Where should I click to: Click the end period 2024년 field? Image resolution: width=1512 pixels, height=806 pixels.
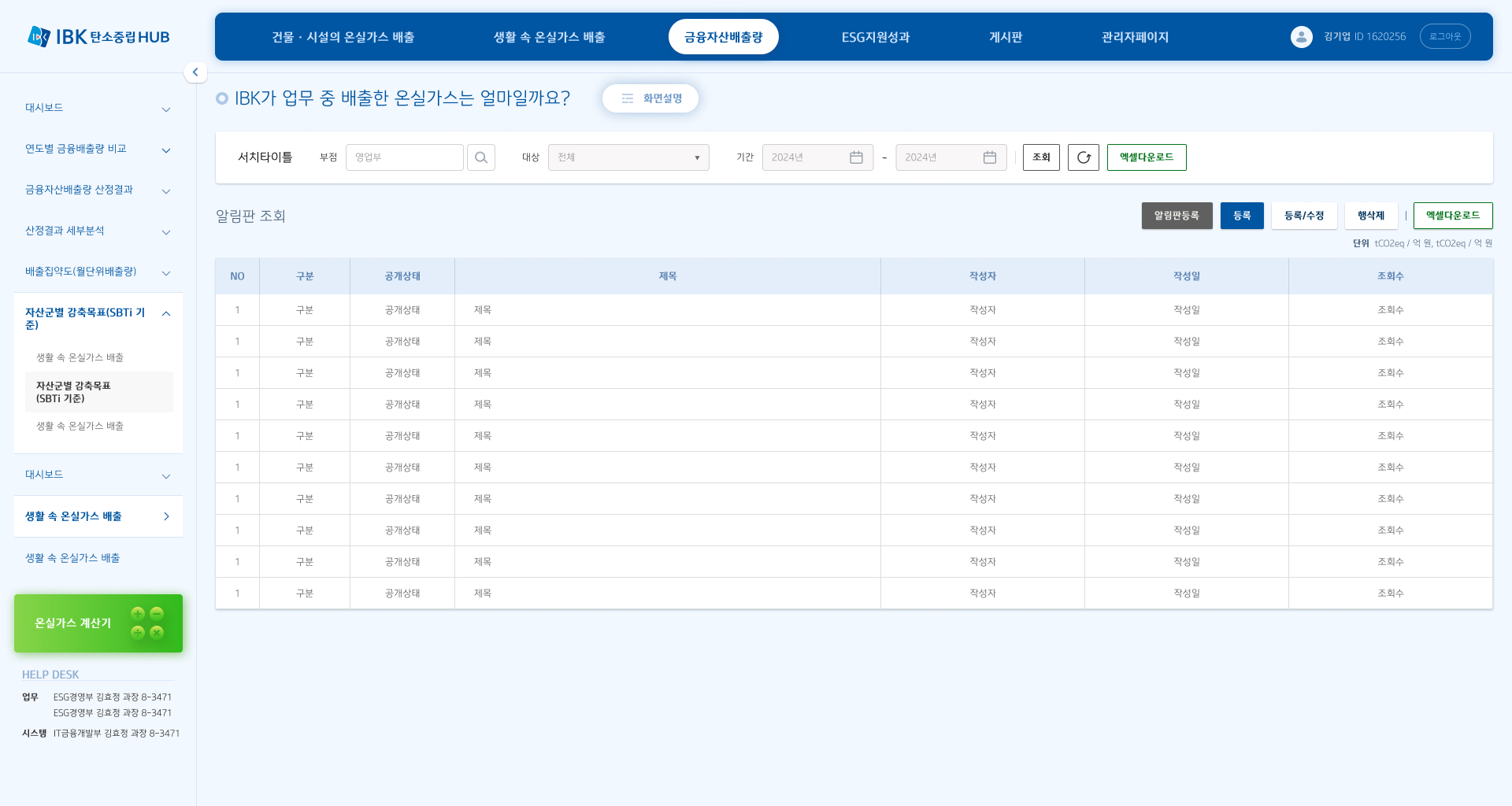coord(951,157)
